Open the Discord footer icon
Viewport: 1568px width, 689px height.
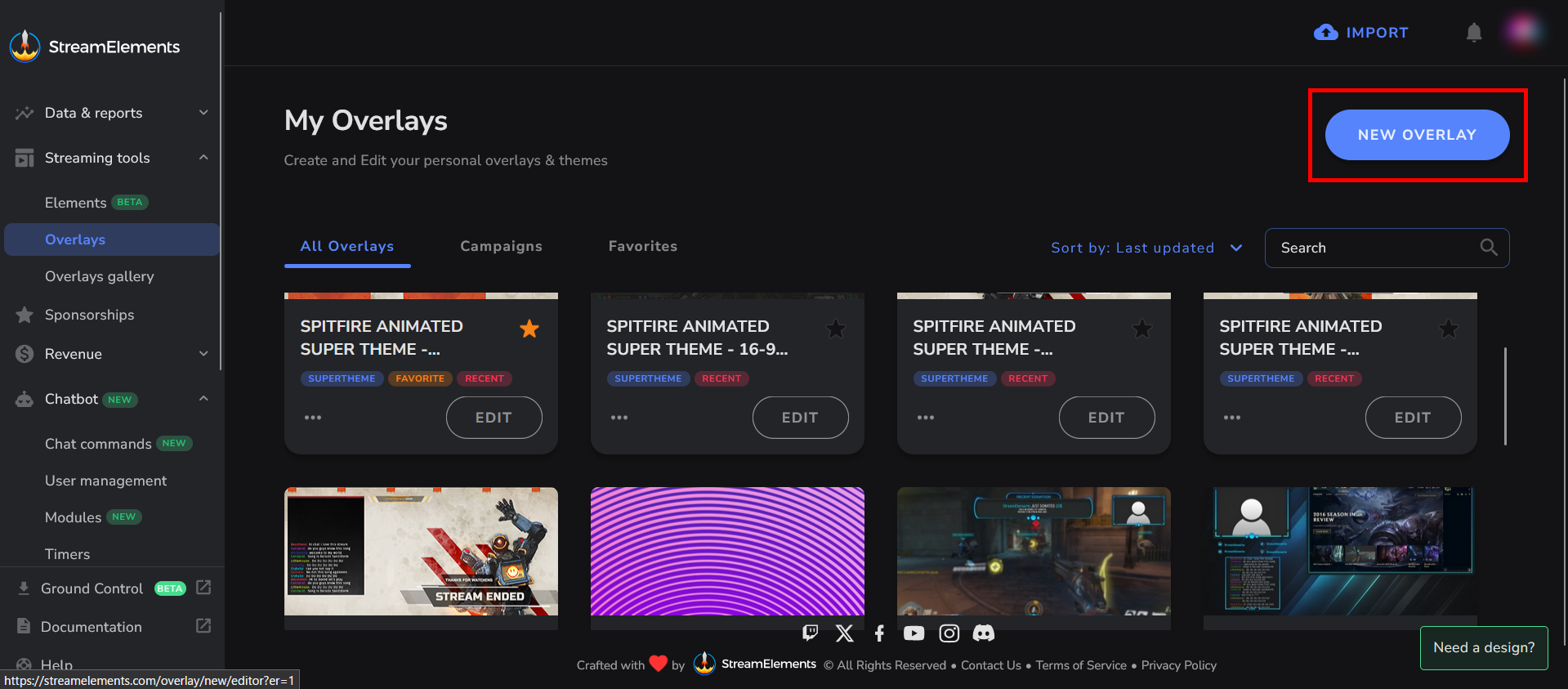[x=983, y=633]
